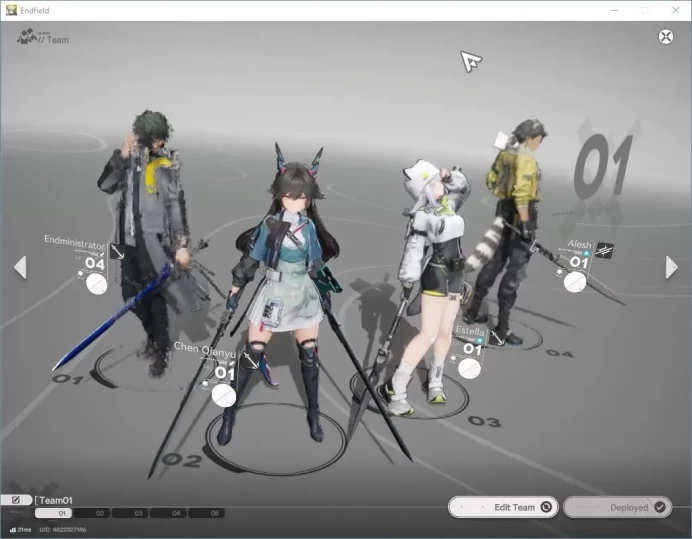Click the Estella name label
Screen dimensions: 692x539
[x=470, y=331]
